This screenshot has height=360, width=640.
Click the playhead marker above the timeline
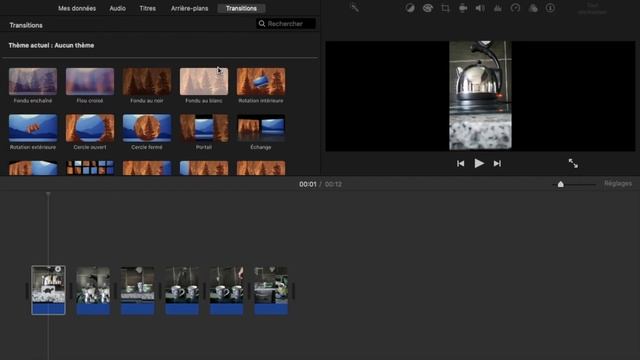point(48,195)
